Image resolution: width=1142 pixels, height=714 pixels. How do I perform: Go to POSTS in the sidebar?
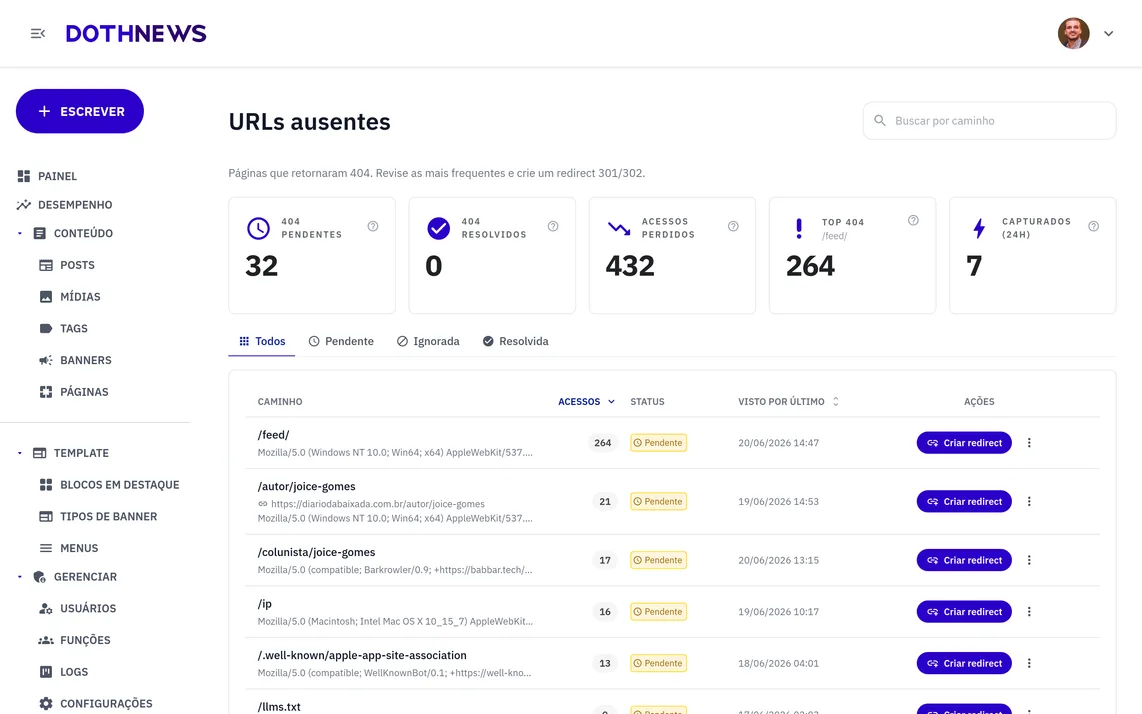pyautogui.click(x=67, y=265)
